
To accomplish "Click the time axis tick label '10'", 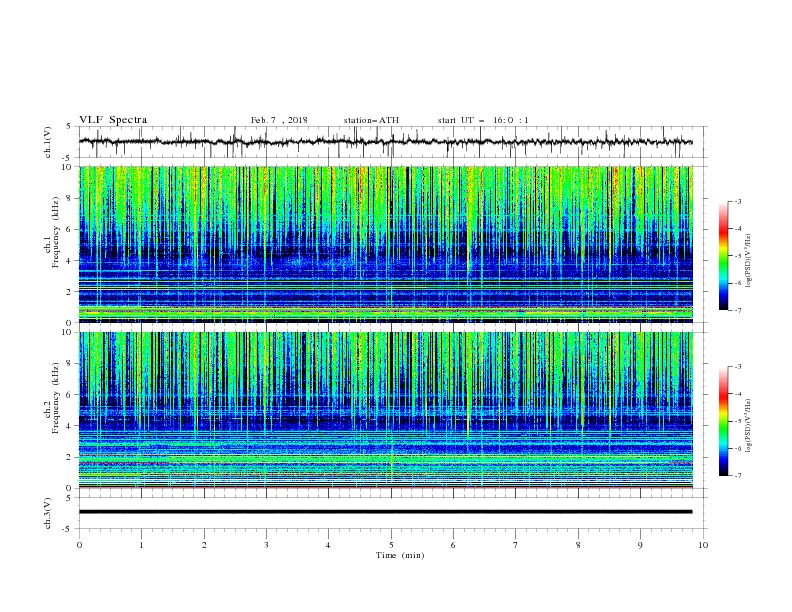I will (x=703, y=545).
